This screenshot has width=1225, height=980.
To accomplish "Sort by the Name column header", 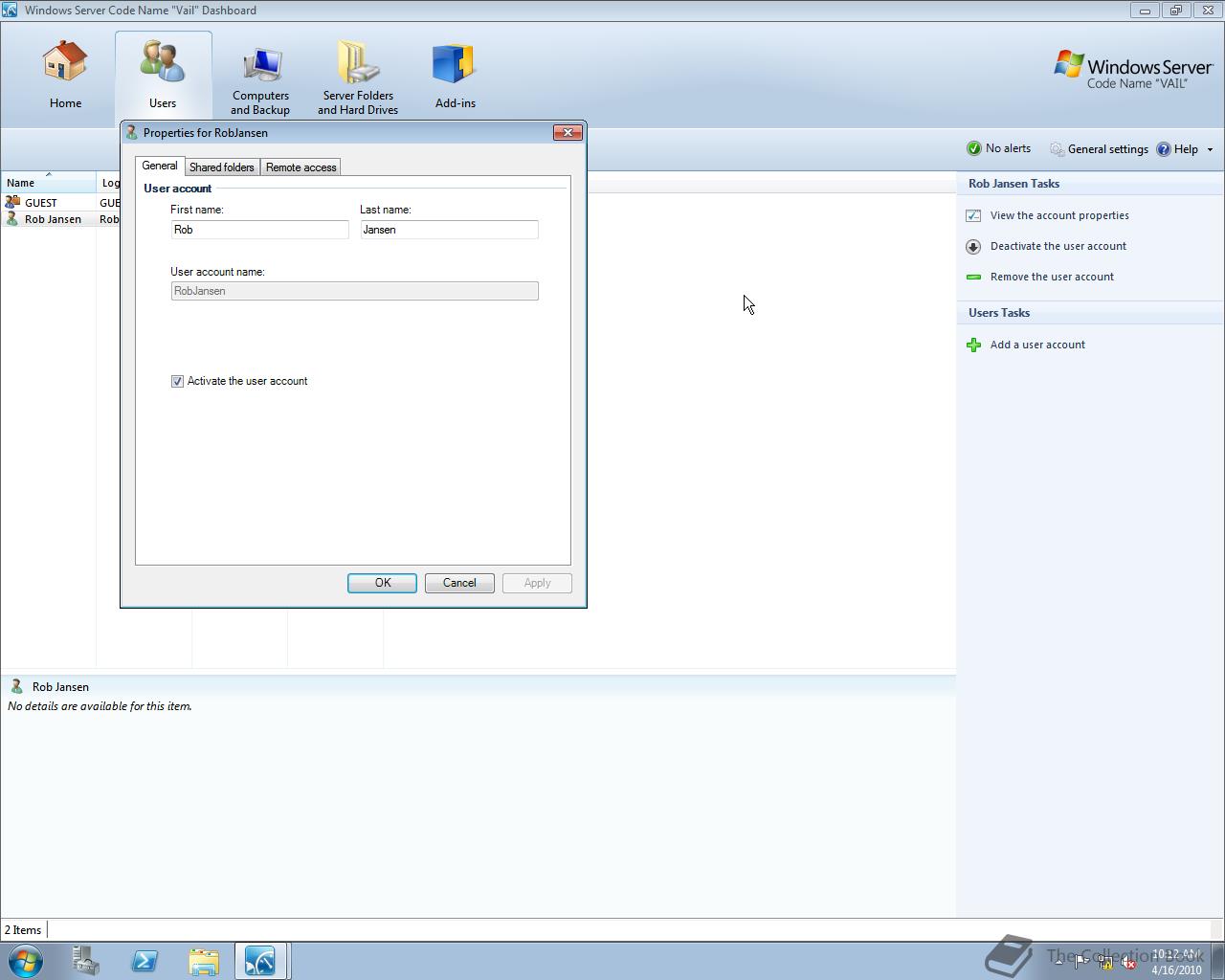I will [48, 182].
